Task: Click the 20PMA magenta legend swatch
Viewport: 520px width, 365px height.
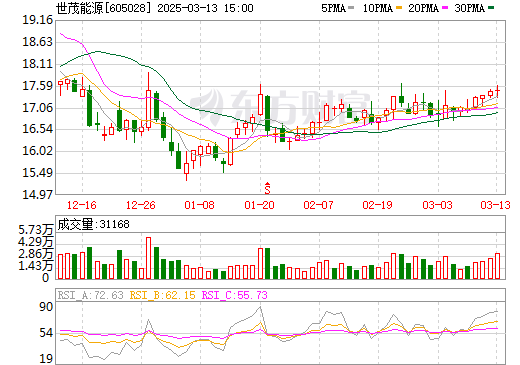Action: pos(445,8)
